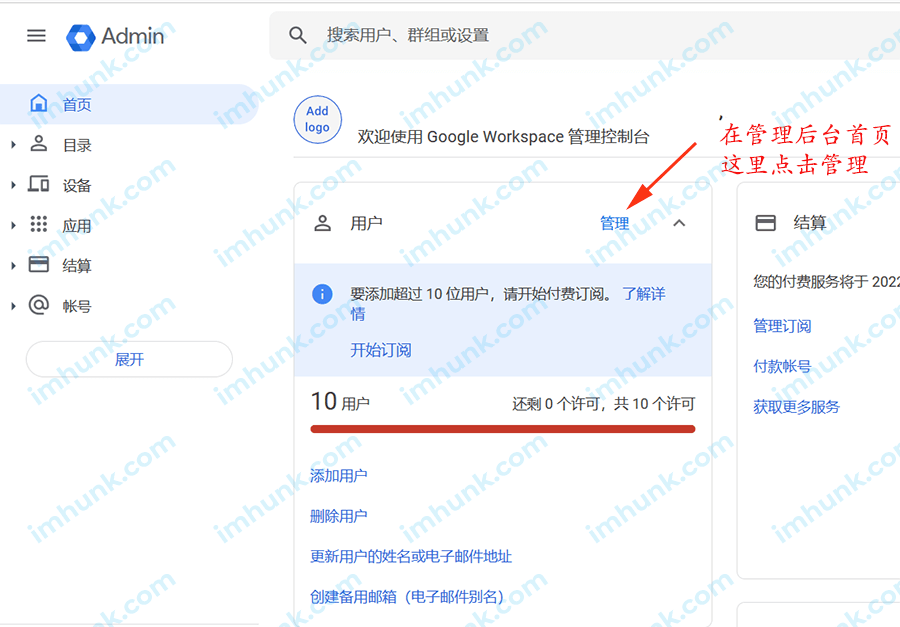
Task: Click the user icon in 用户 card header
Action: tap(323, 223)
